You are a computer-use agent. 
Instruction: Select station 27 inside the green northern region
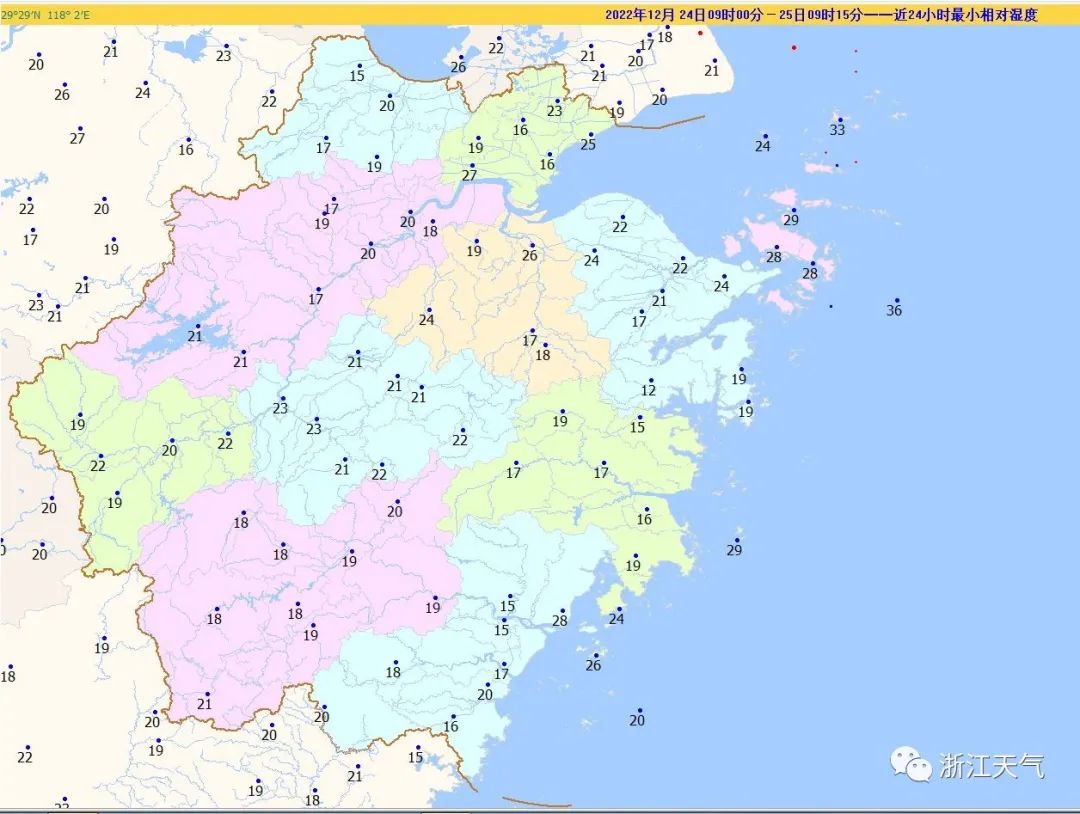472,166
